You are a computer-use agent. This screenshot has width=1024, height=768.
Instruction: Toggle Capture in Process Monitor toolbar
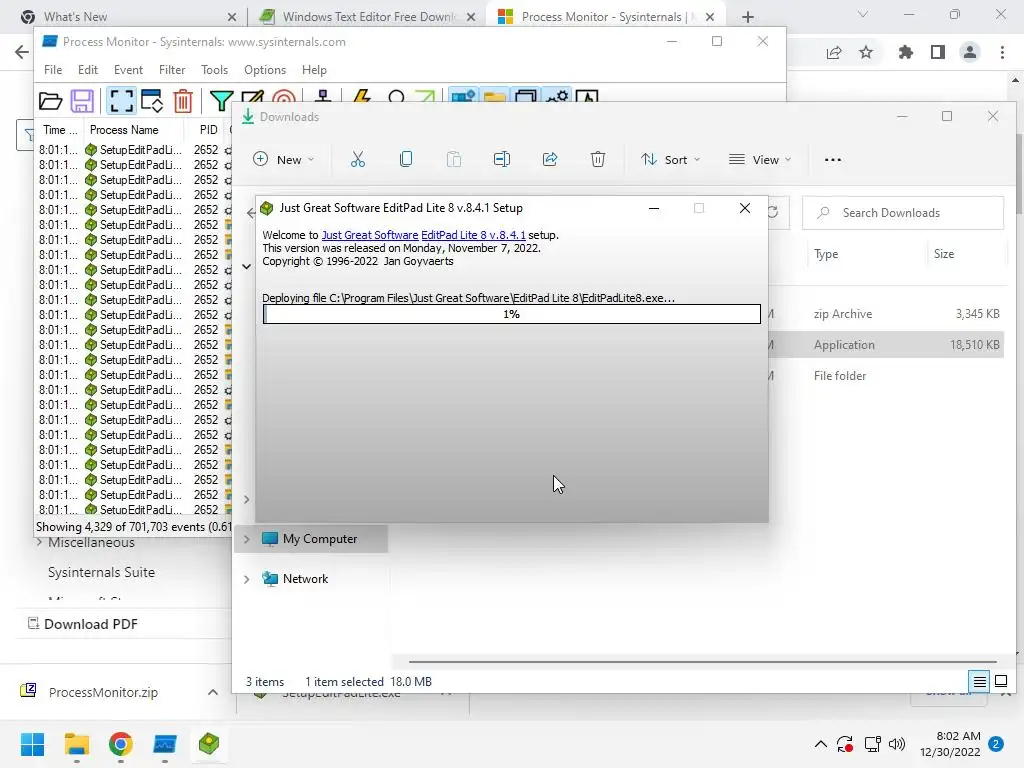point(121,101)
